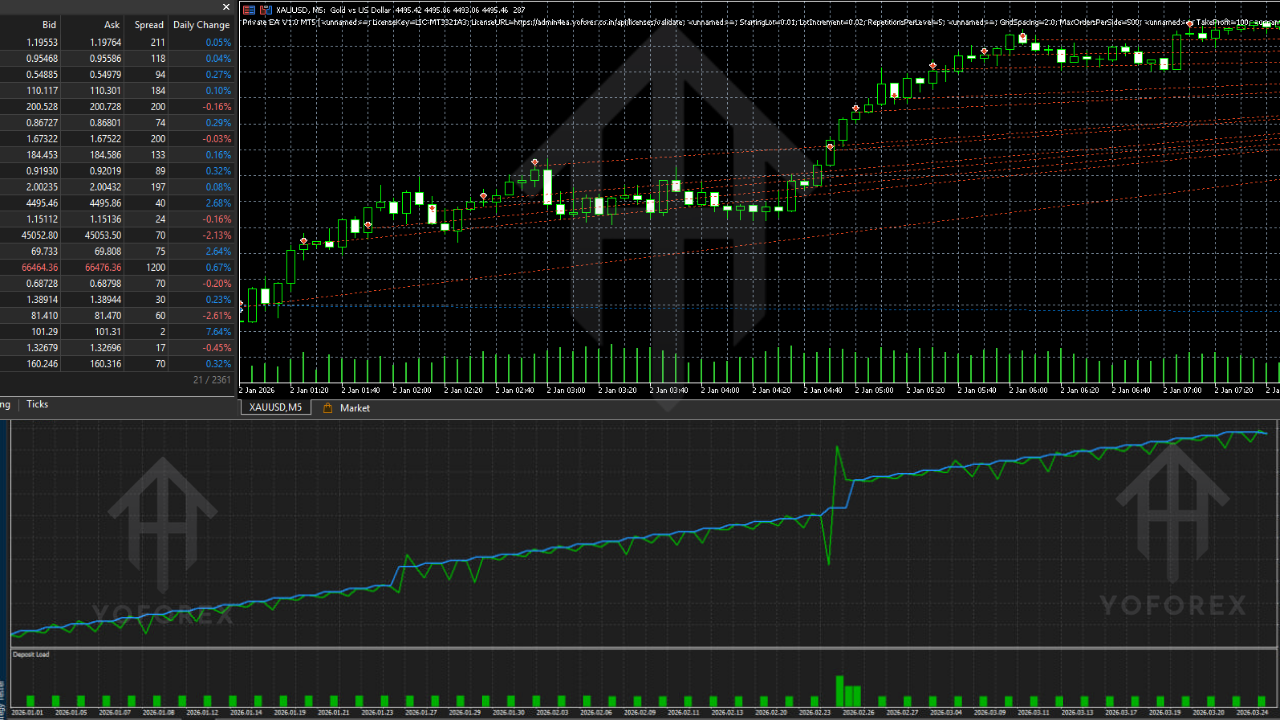Click the Spread column header
Image resolution: width=1280 pixels, height=720 pixels.
(149, 24)
